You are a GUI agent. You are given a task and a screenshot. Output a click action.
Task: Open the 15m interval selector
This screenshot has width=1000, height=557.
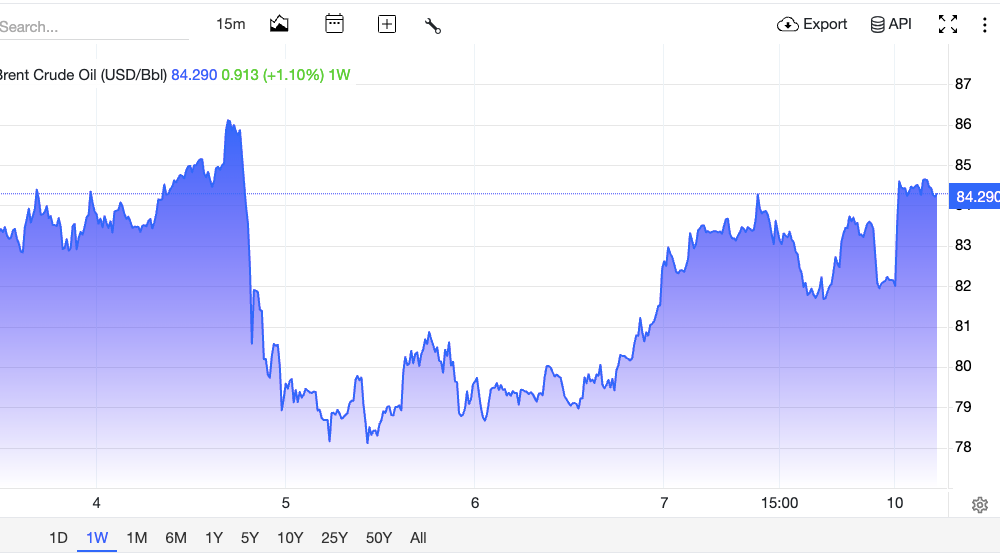pos(230,24)
